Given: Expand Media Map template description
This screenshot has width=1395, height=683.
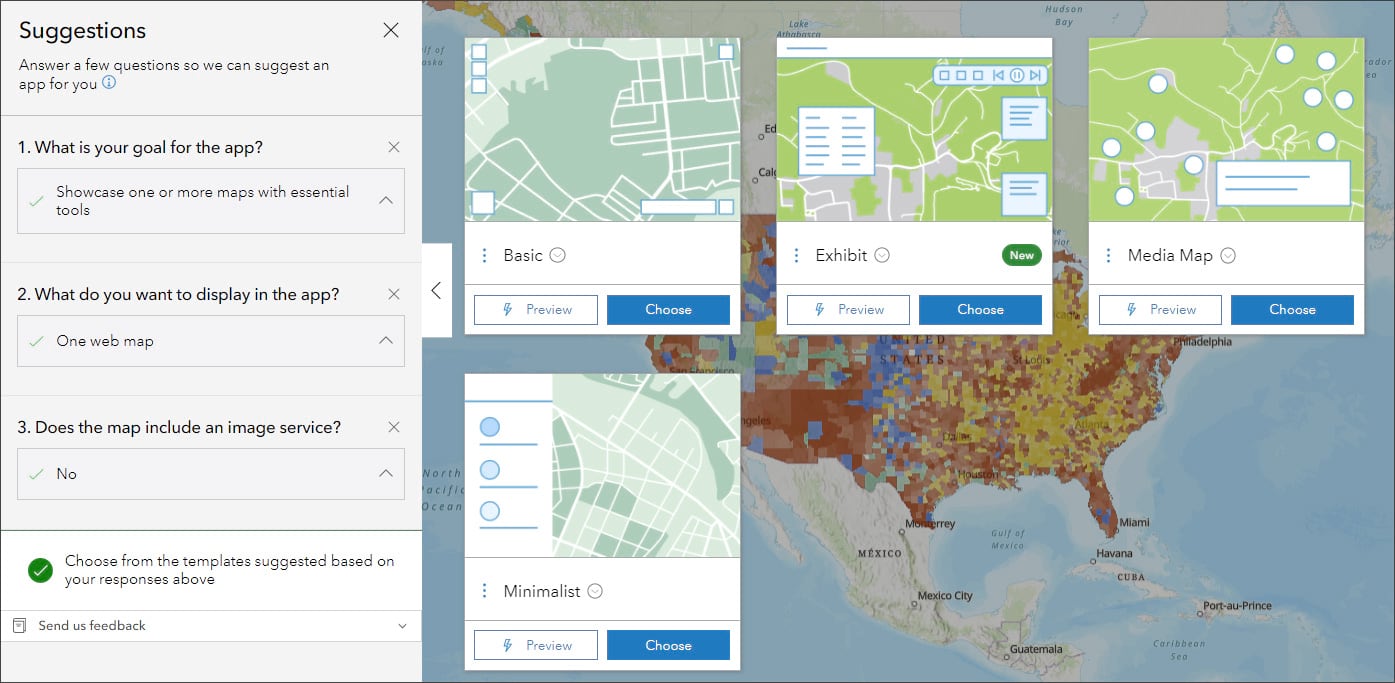Looking at the screenshot, I should [x=1228, y=255].
